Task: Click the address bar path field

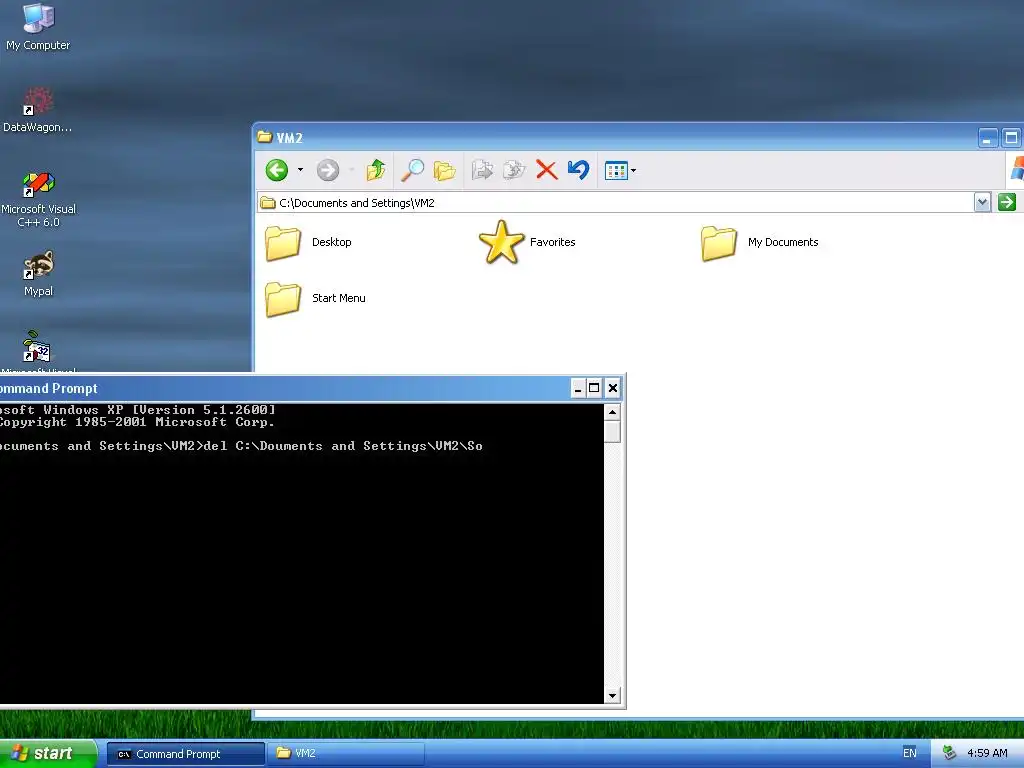Action: 615,202
